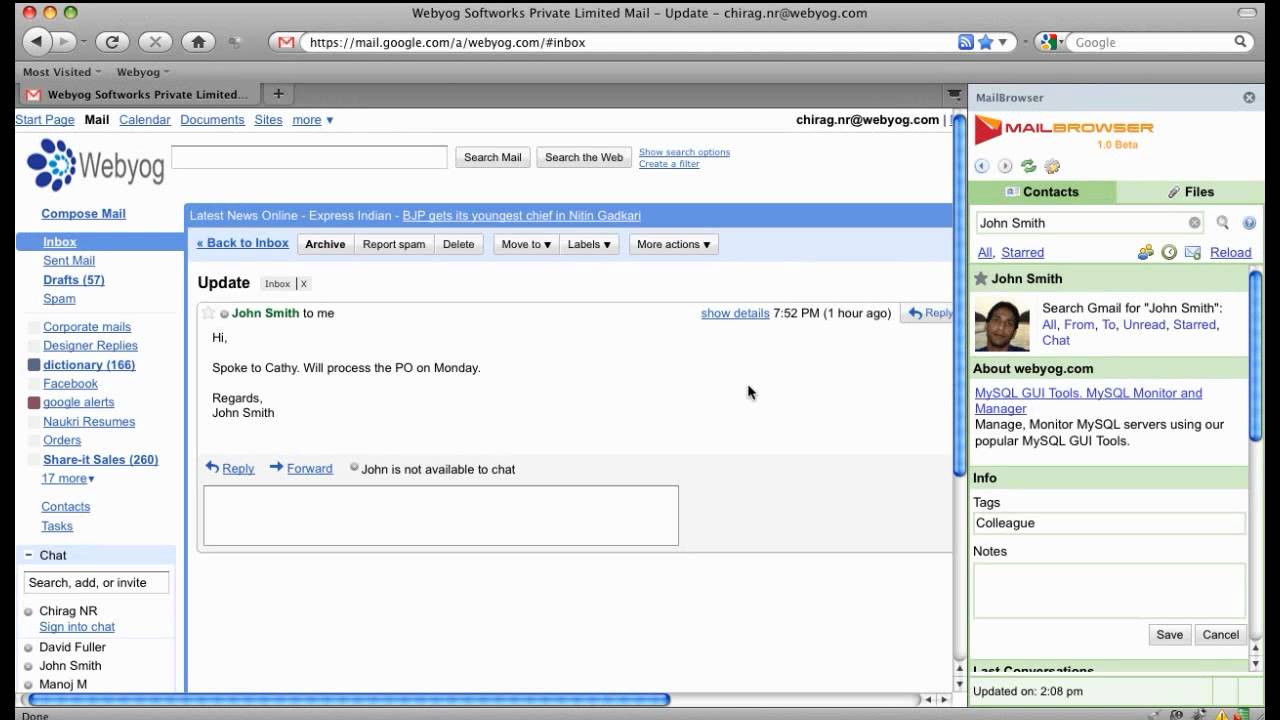
Task: Open Calendar in top navigation
Action: click(145, 120)
